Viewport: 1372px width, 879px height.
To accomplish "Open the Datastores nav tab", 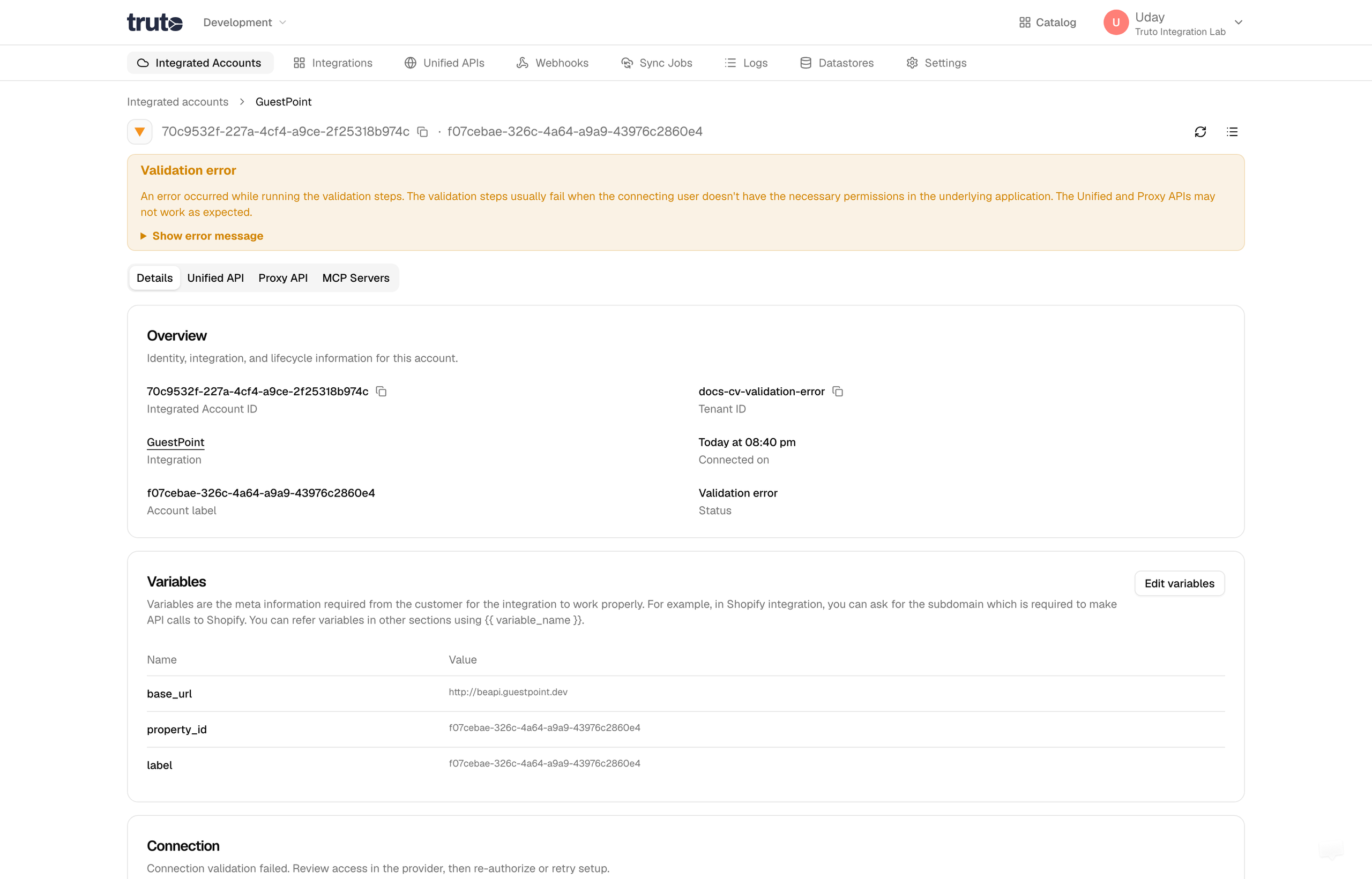I will (x=837, y=63).
